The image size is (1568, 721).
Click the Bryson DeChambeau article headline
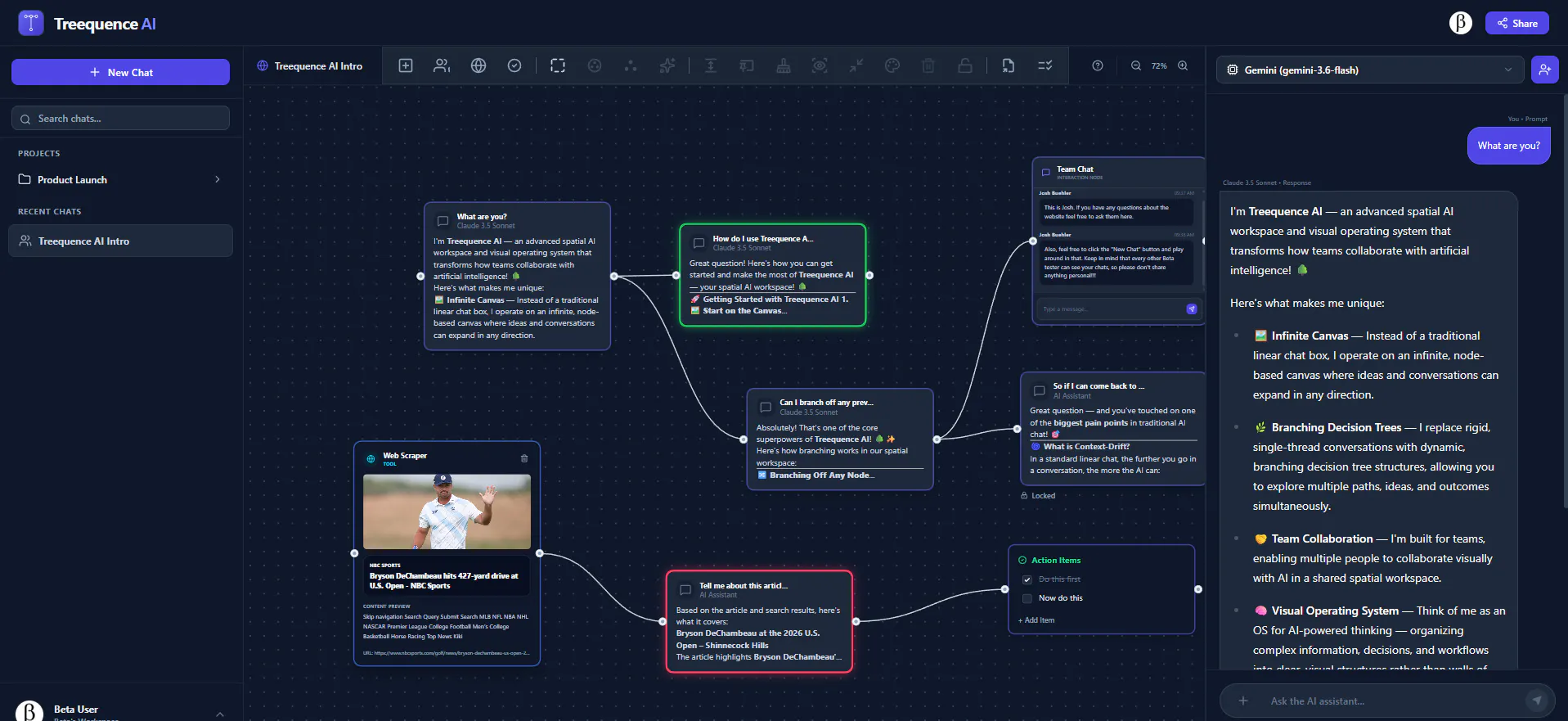(443, 581)
